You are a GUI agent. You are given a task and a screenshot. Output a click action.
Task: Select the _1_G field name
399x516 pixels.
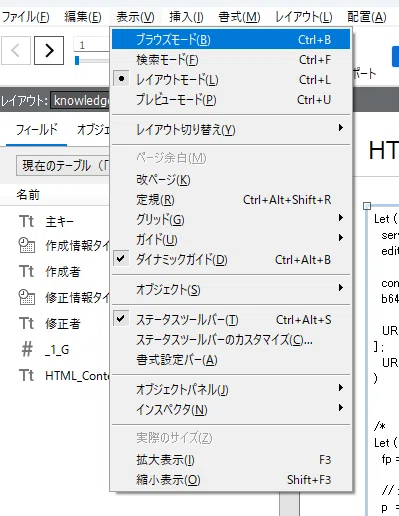coord(57,350)
